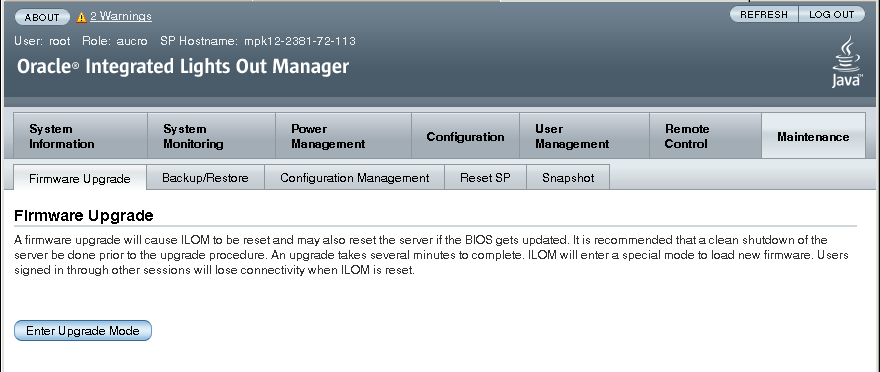The height and width of the screenshot is (372, 880).
Task: Switch to the Configuration Management sub-tab
Action: (355, 178)
